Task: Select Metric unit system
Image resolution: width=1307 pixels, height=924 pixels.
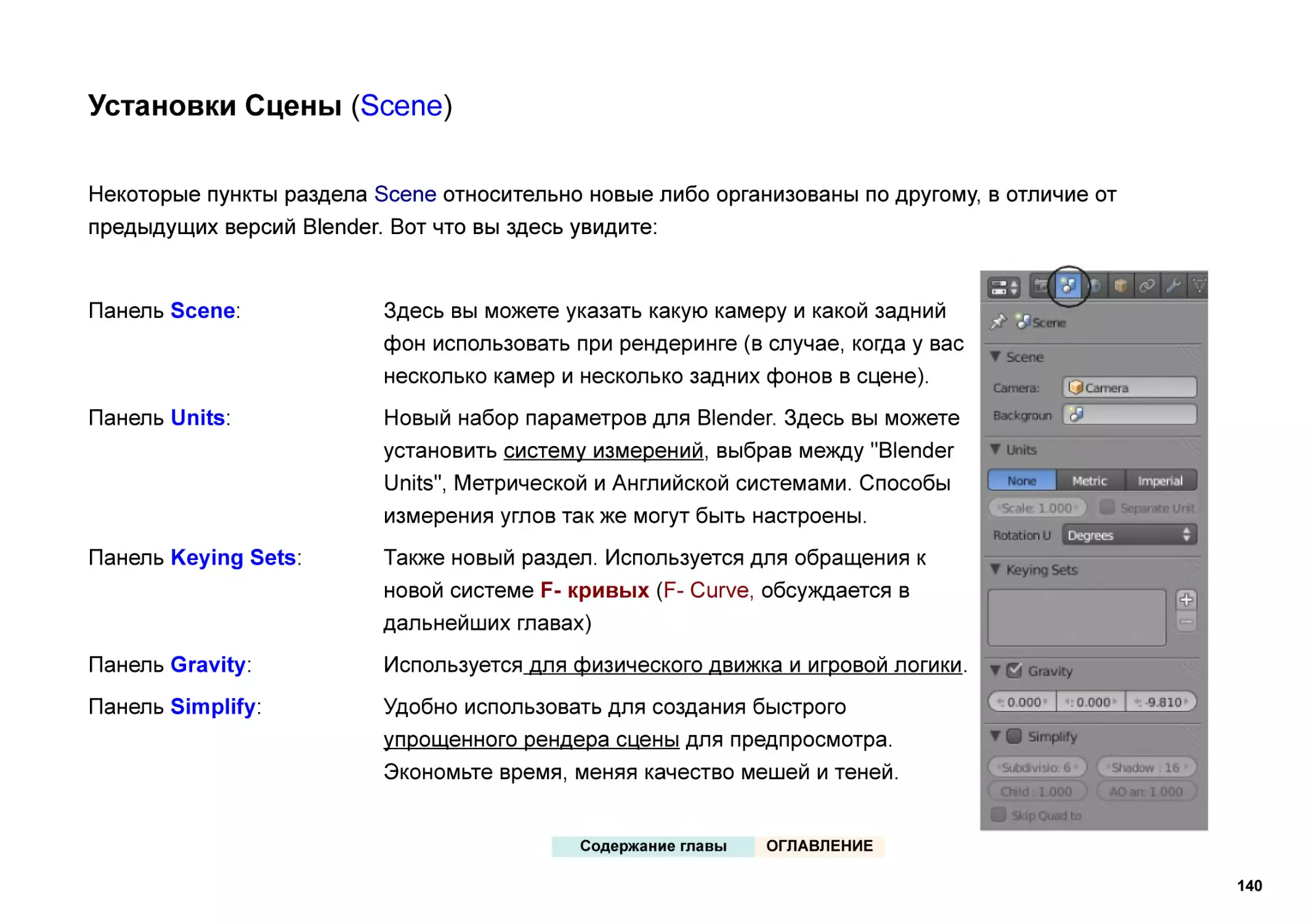Action: click(x=1090, y=480)
